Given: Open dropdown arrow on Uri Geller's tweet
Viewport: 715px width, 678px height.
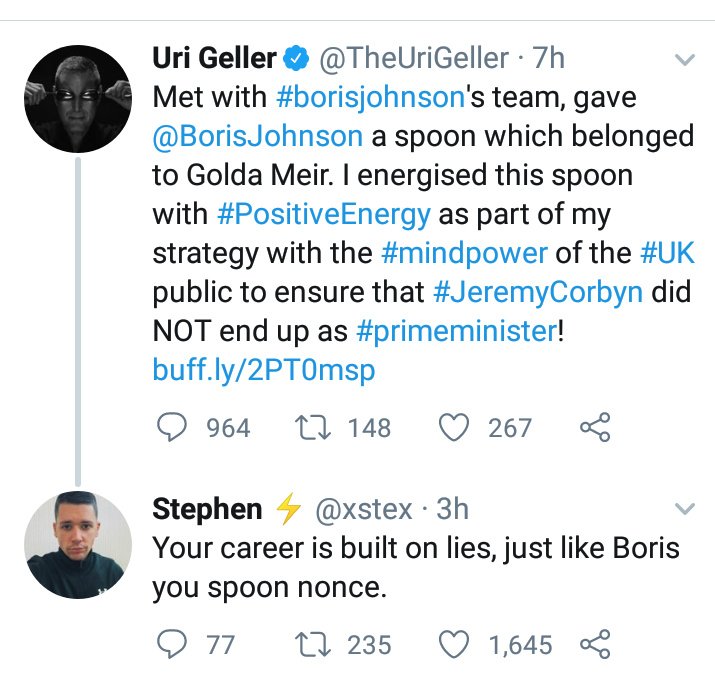Looking at the screenshot, I should (x=685, y=61).
